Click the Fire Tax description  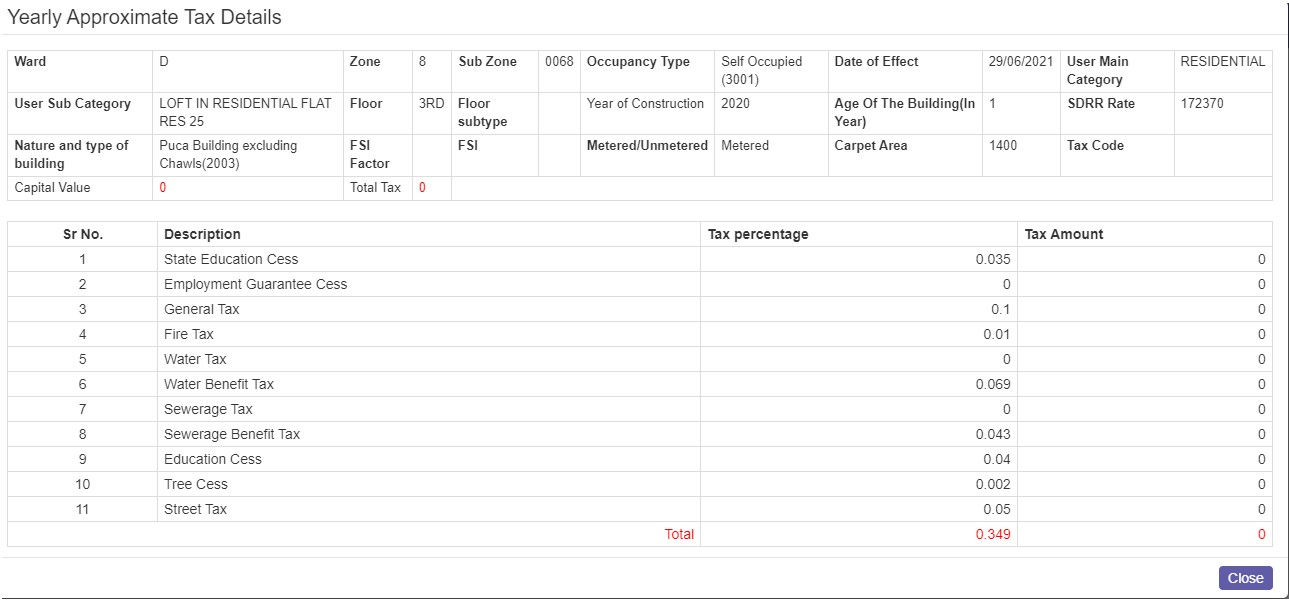click(x=189, y=333)
